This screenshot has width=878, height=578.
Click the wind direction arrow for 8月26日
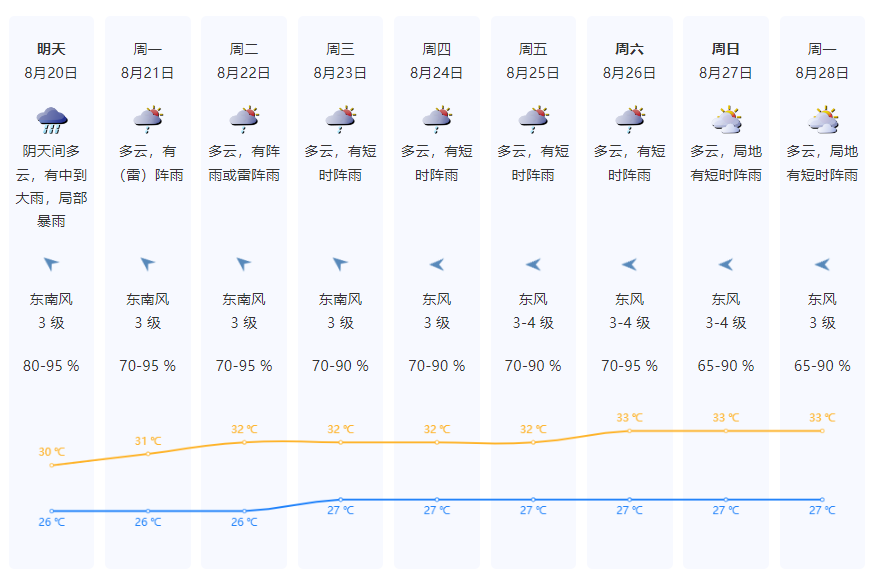(x=629, y=264)
